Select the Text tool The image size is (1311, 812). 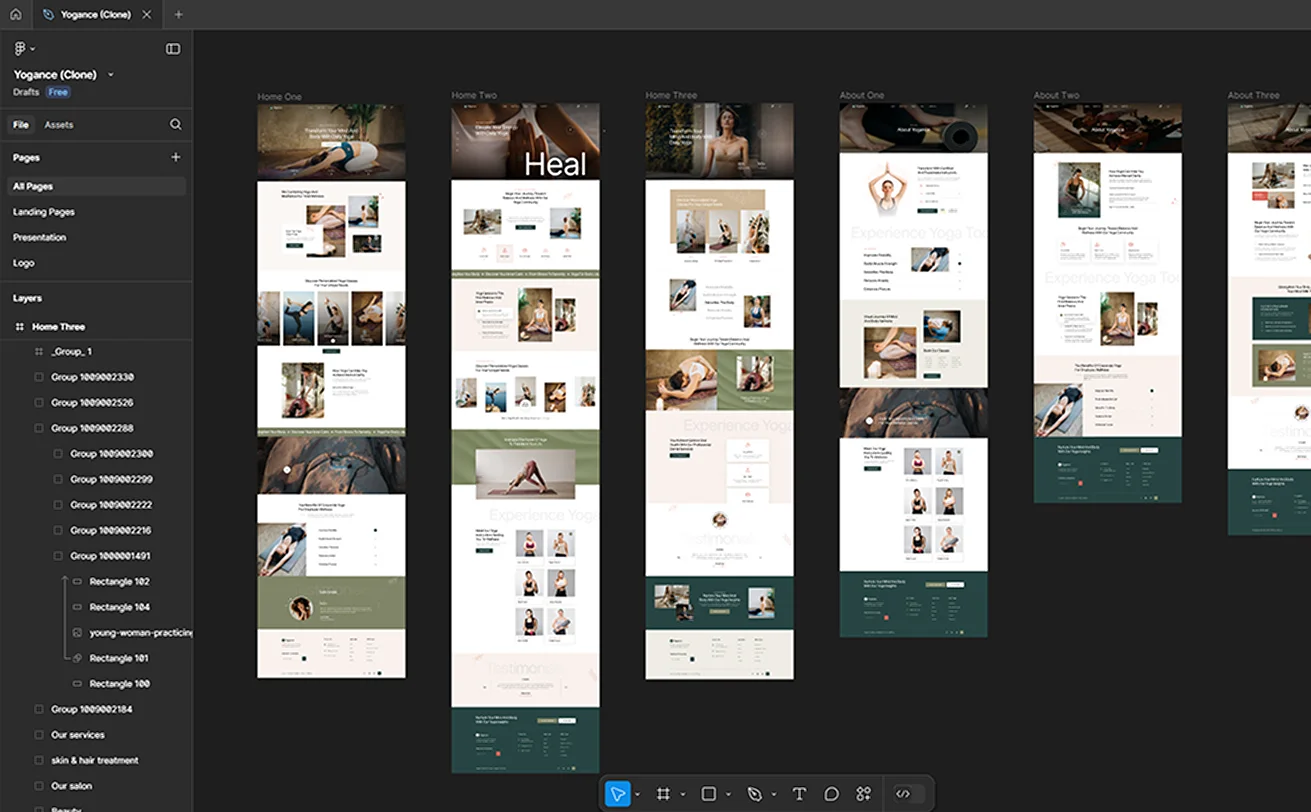point(799,794)
